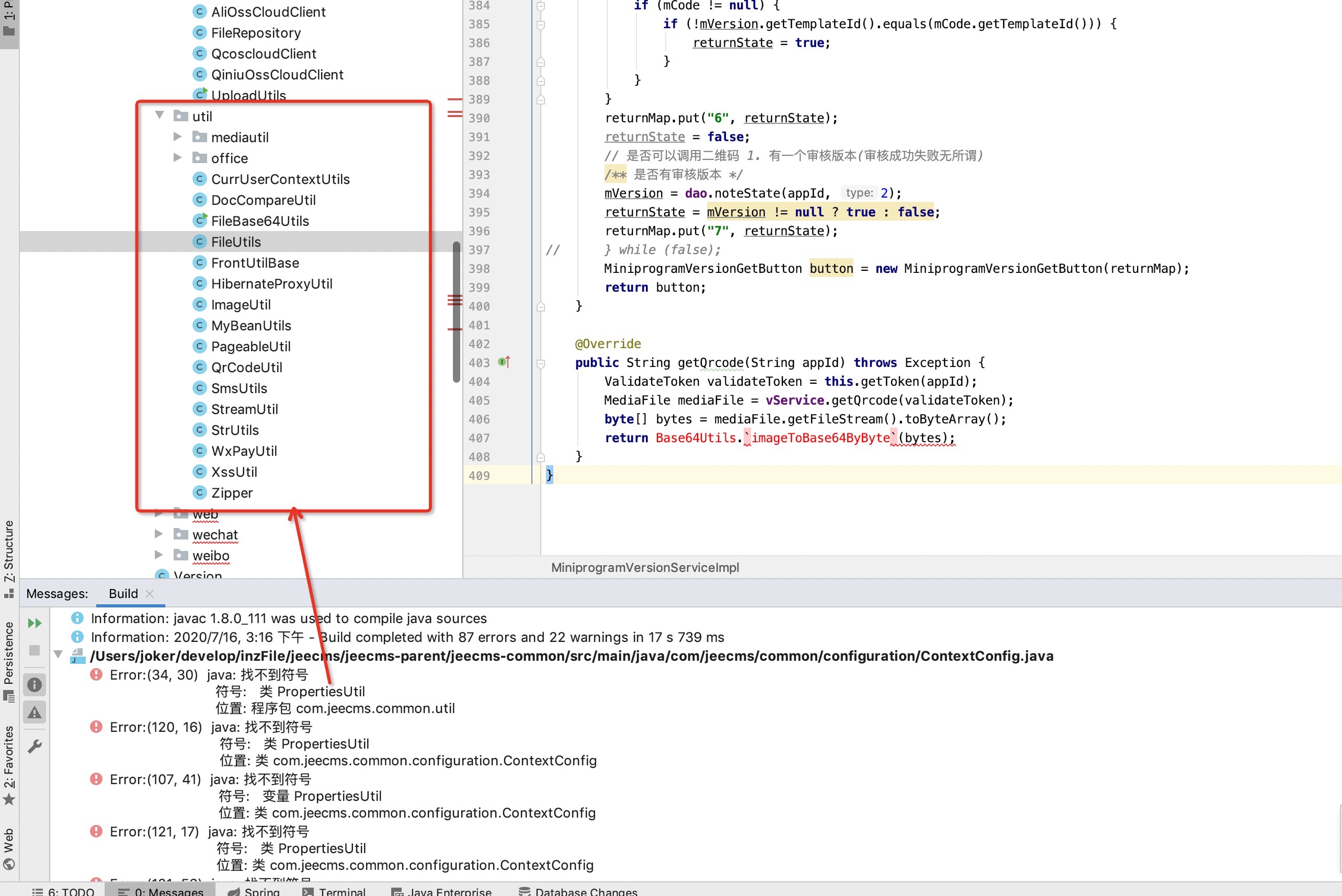Fold the method at line 403
Screen dimensions: 1342x896
tap(541, 363)
